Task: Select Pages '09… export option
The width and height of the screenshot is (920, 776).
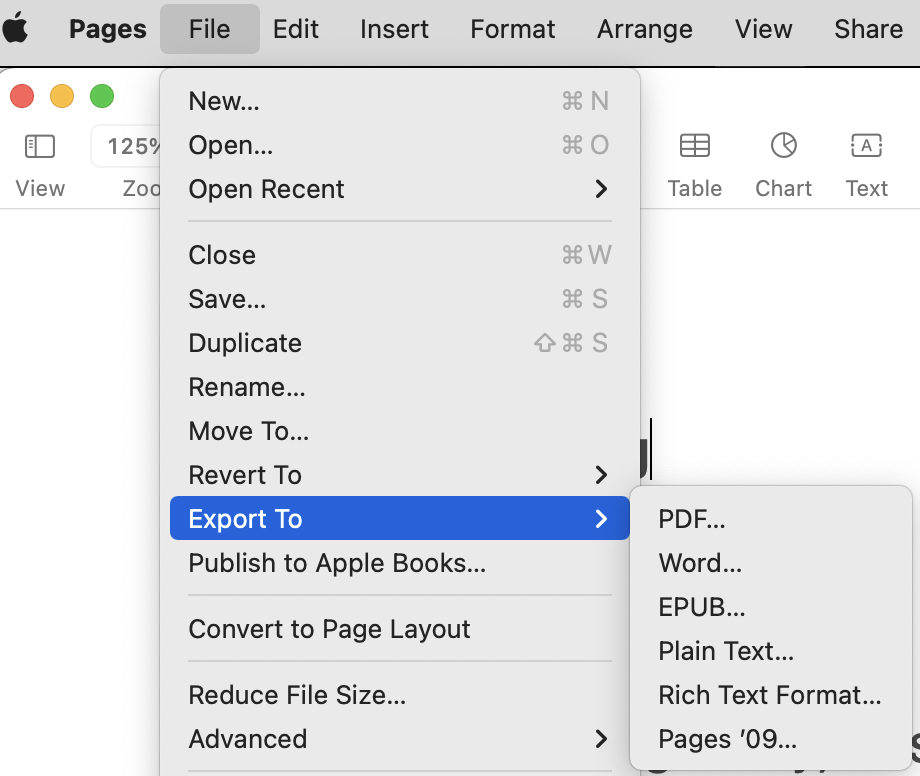Action: (x=728, y=739)
